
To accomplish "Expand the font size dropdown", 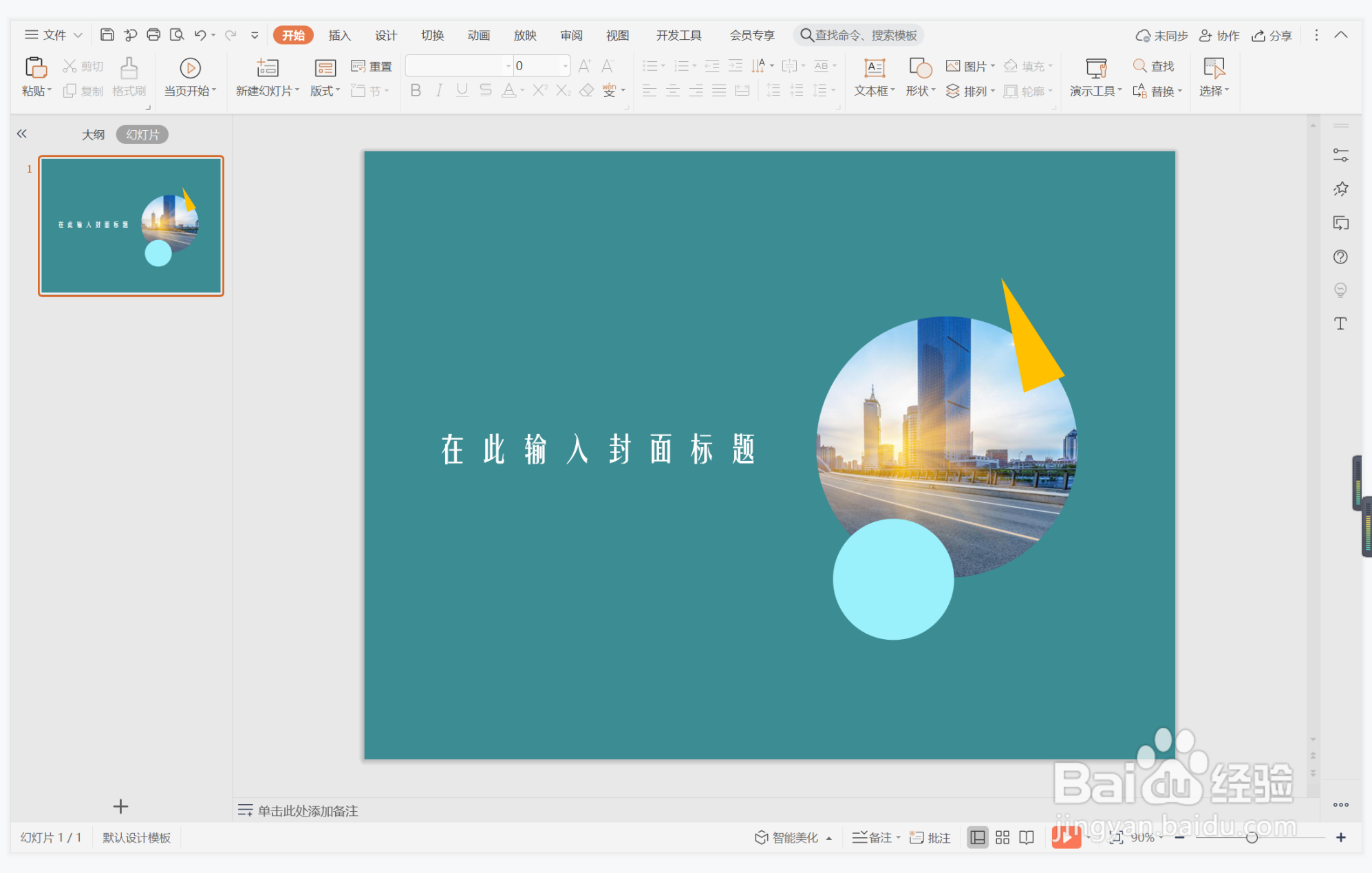I will (566, 66).
